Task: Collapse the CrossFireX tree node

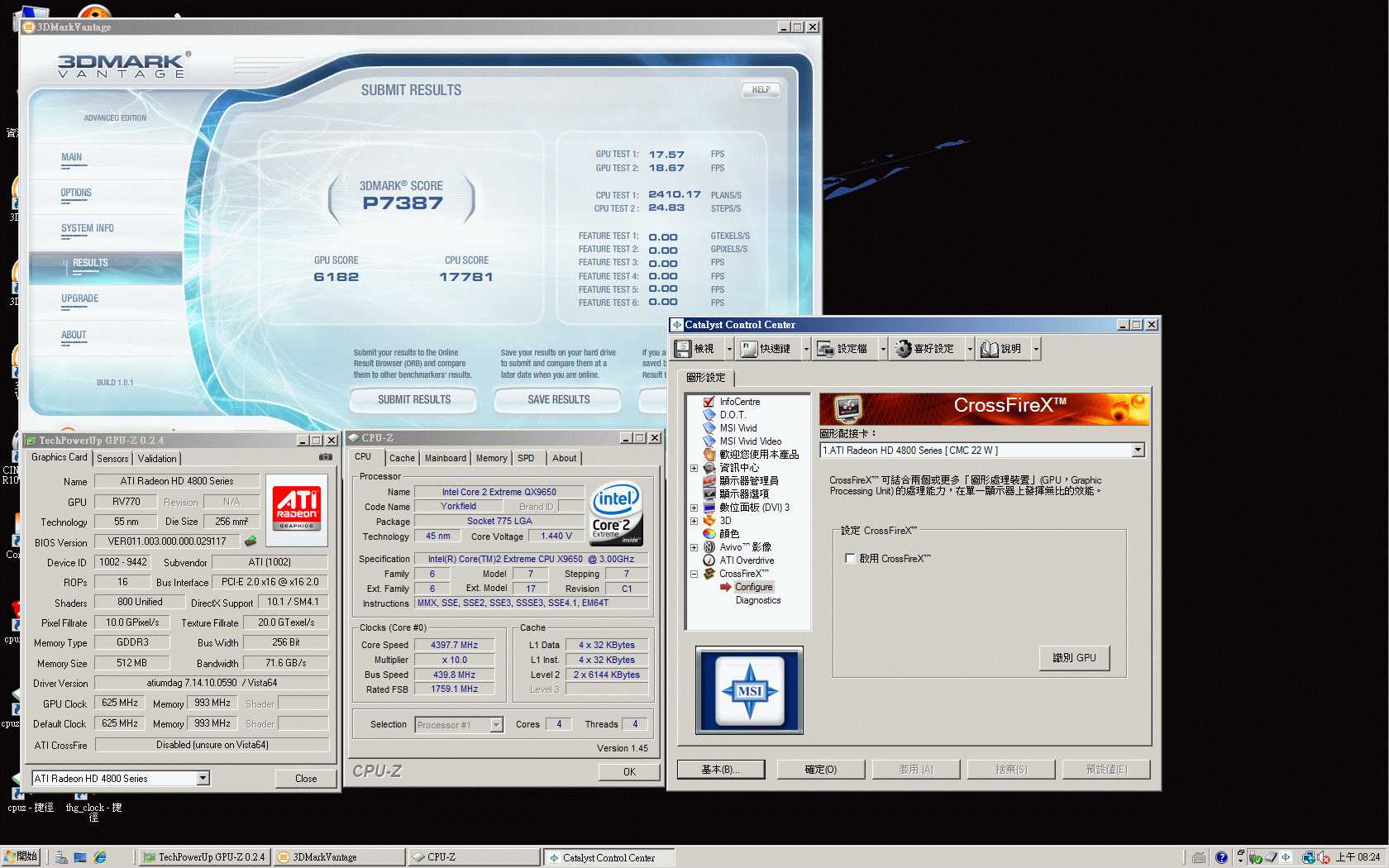Action: pos(694,574)
